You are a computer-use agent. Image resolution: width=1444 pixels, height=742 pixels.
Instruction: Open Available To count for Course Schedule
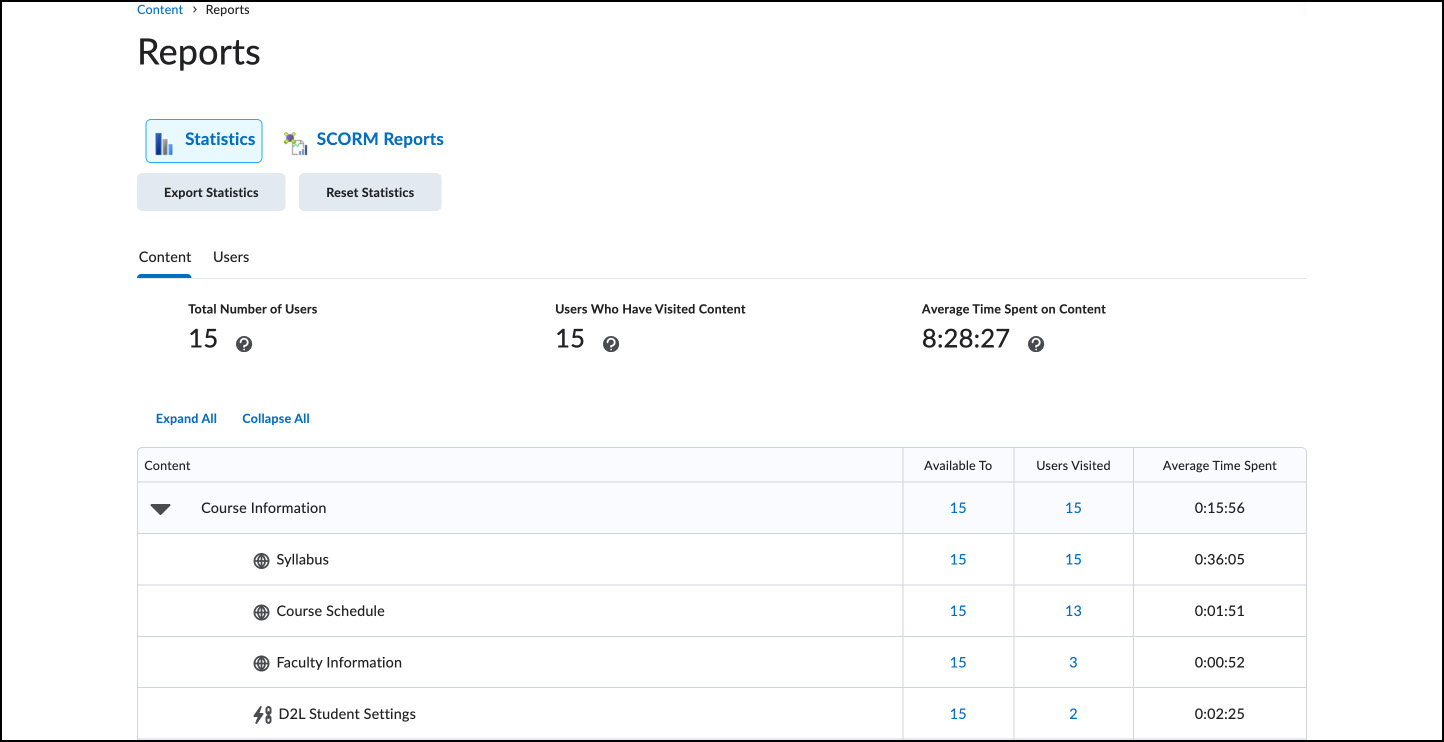(x=958, y=611)
